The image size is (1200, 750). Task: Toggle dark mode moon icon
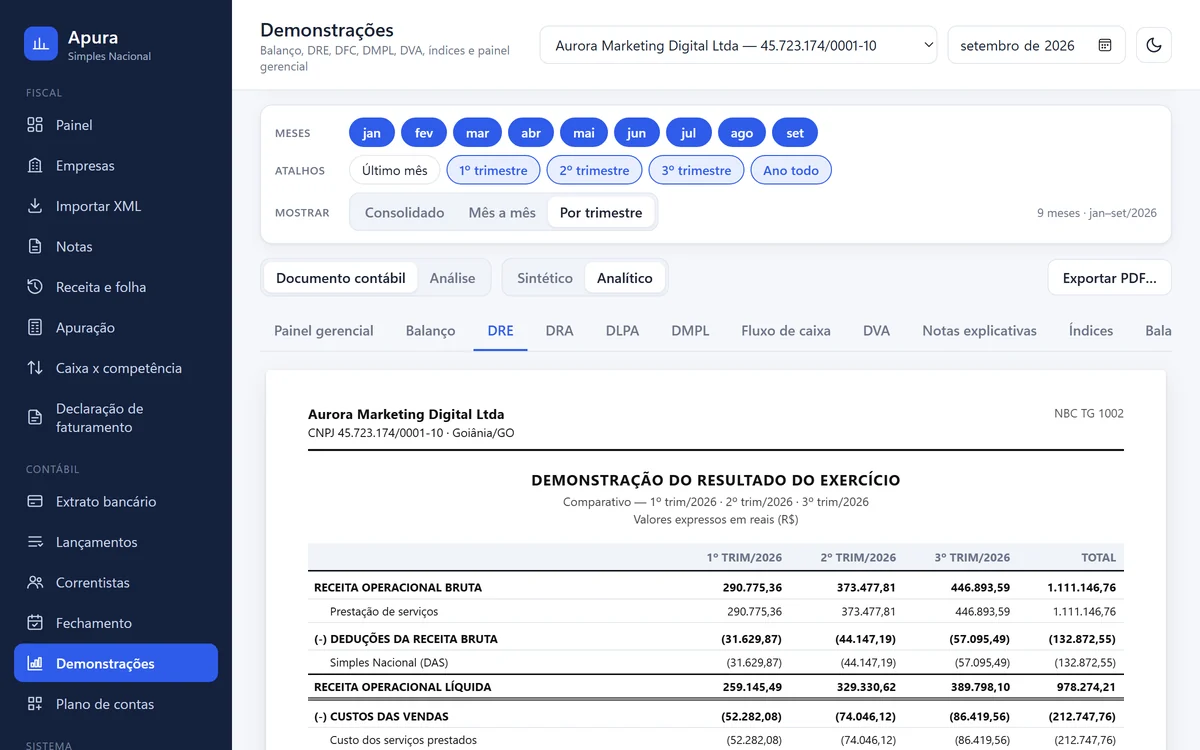pyautogui.click(x=1154, y=45)
